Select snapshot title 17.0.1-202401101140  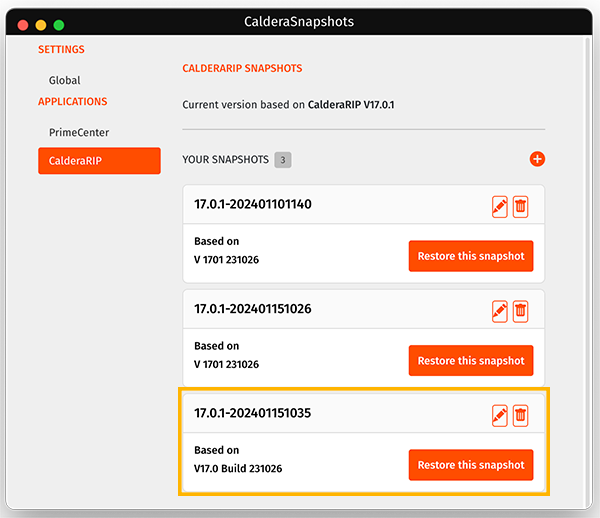coord(253,204)
